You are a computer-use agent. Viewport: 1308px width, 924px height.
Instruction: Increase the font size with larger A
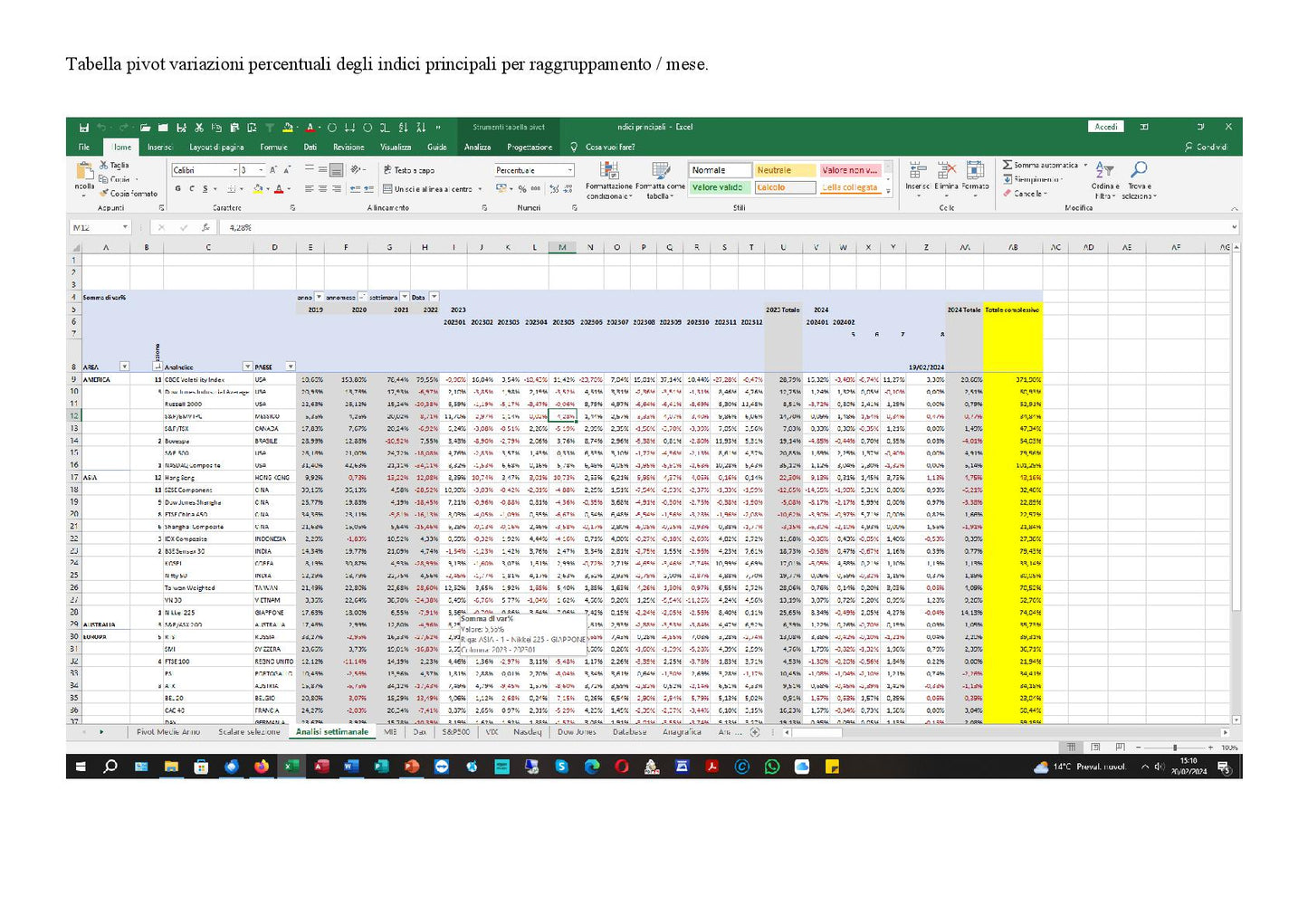[273, 169]
